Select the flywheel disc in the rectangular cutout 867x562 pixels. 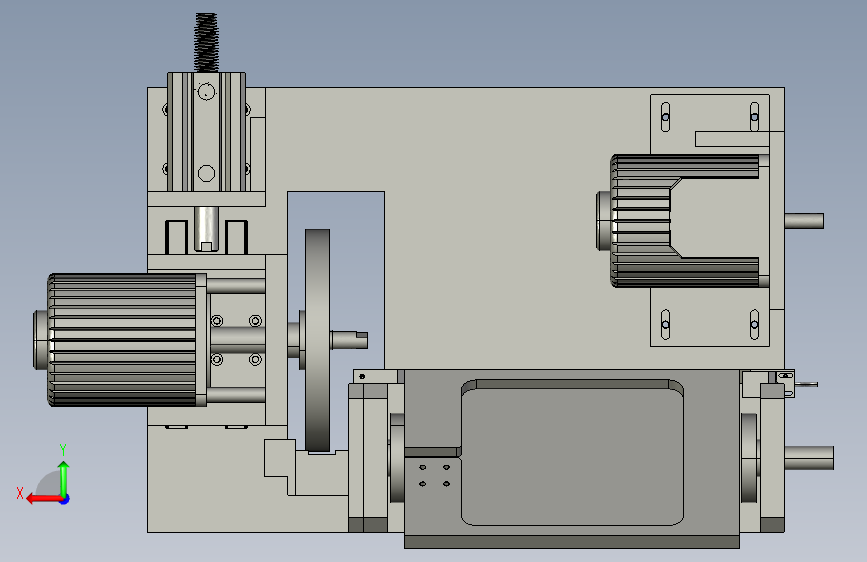pos(317,340)
